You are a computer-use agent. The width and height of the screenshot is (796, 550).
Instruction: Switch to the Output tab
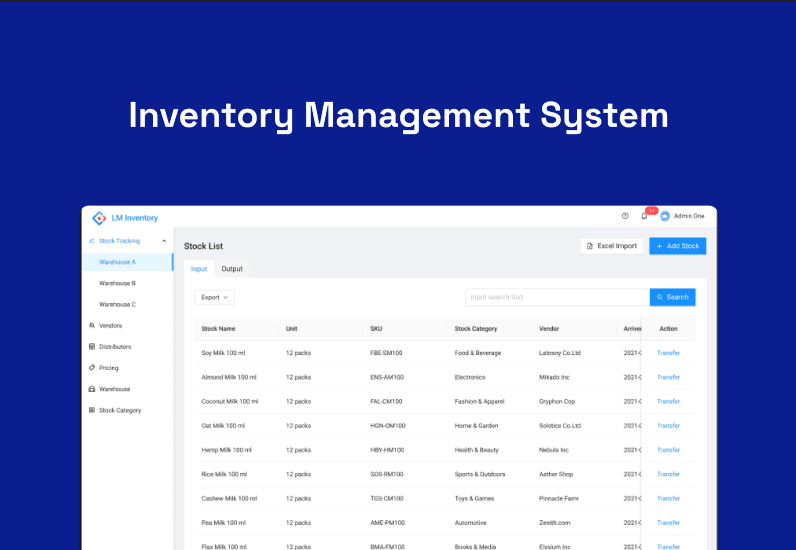pos(232,269)
